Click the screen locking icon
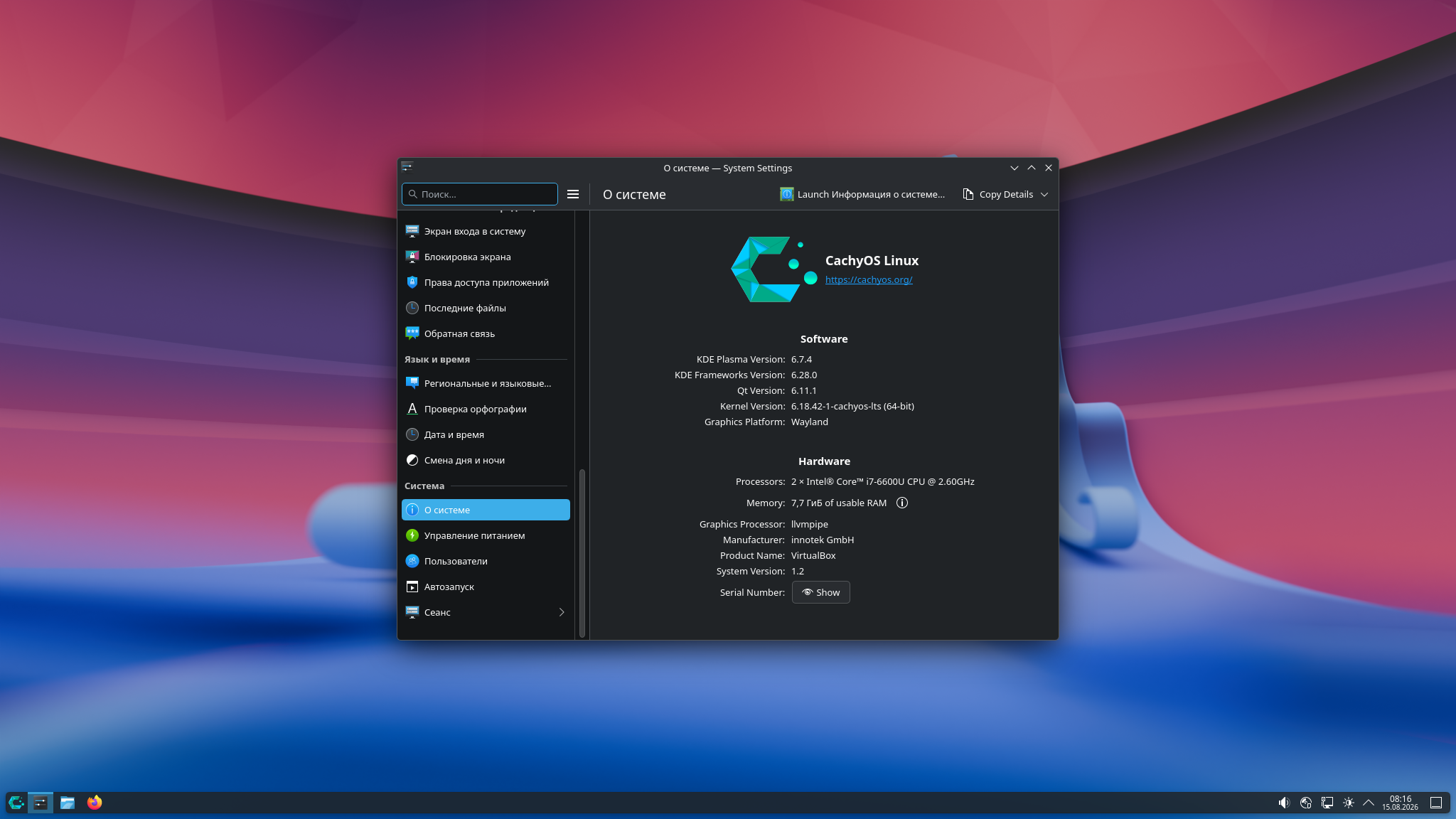1456x819 pixels. [412, 257]
